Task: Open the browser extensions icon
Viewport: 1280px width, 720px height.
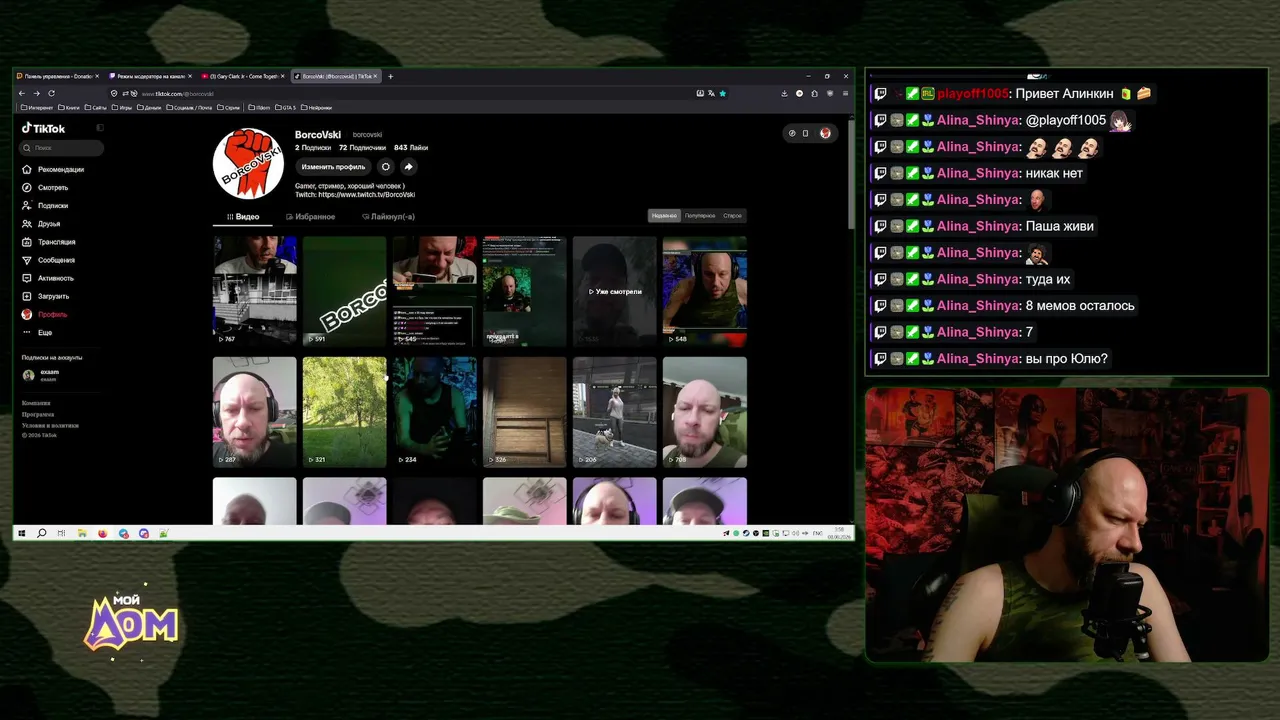Action: point(814,93)
